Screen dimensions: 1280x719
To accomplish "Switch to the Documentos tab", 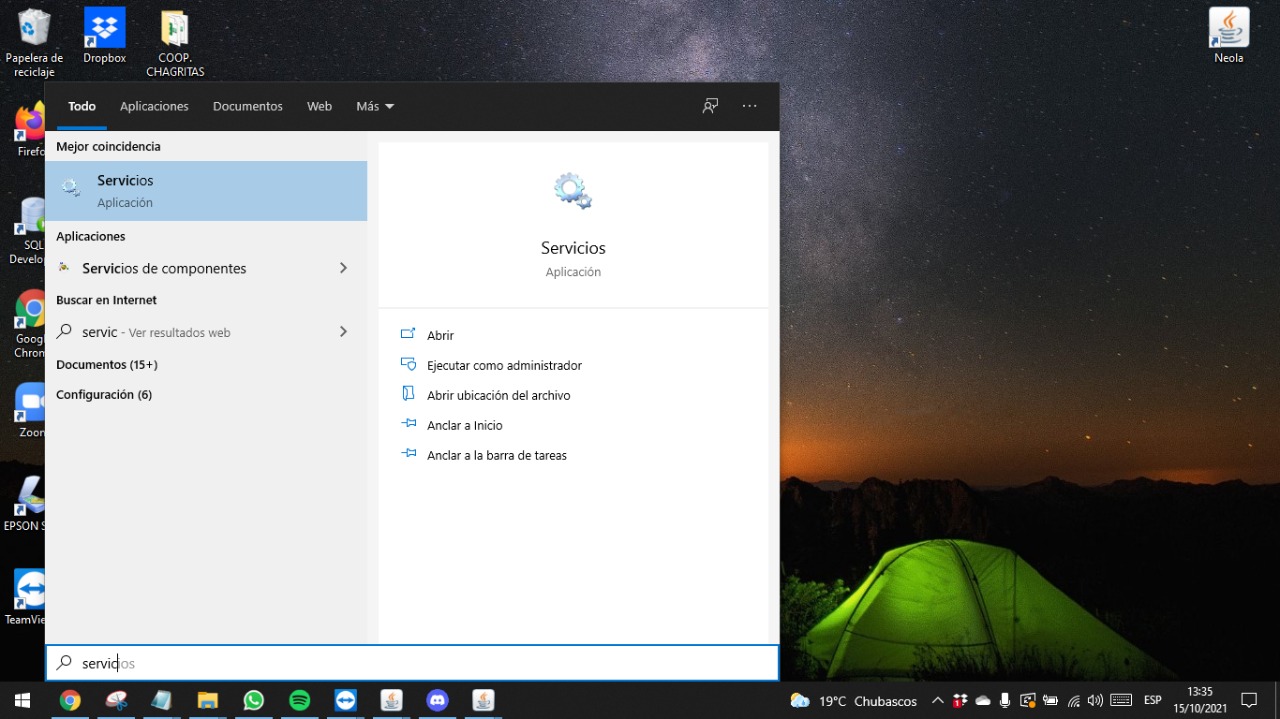I will coord(247,106).
